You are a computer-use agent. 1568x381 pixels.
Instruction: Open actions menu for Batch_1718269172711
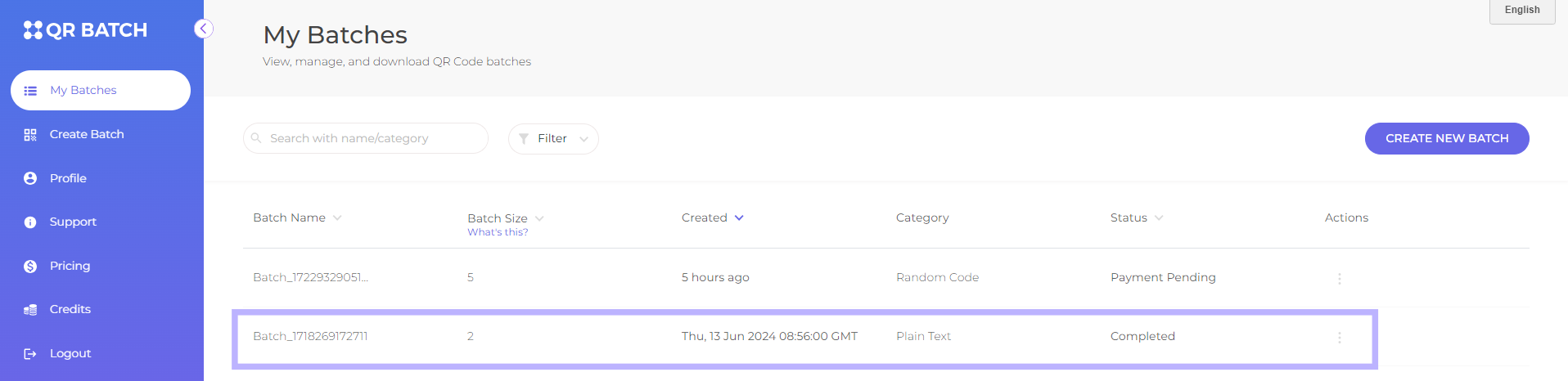[x=1340, y=337]
